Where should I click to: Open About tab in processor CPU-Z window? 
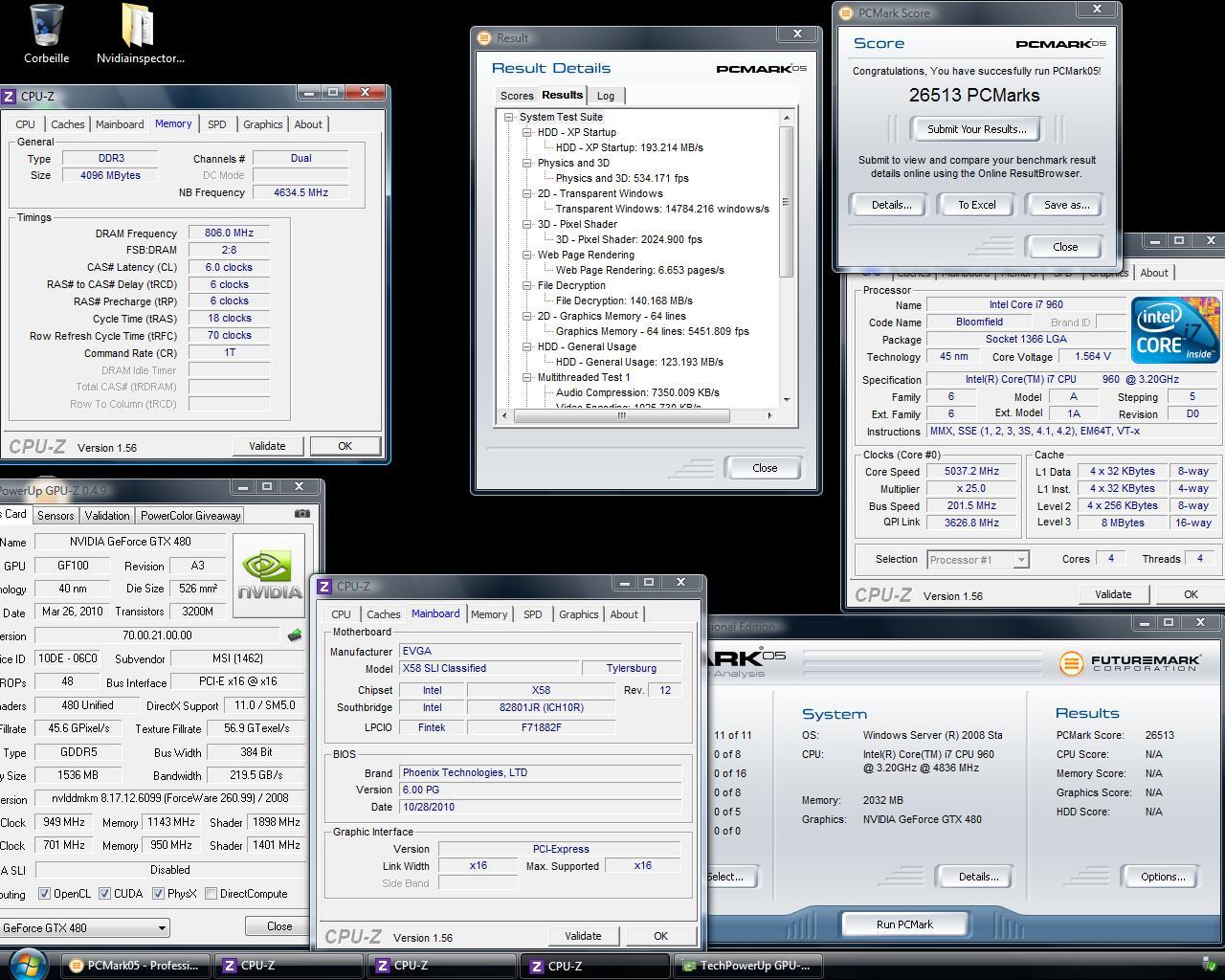1154,273
